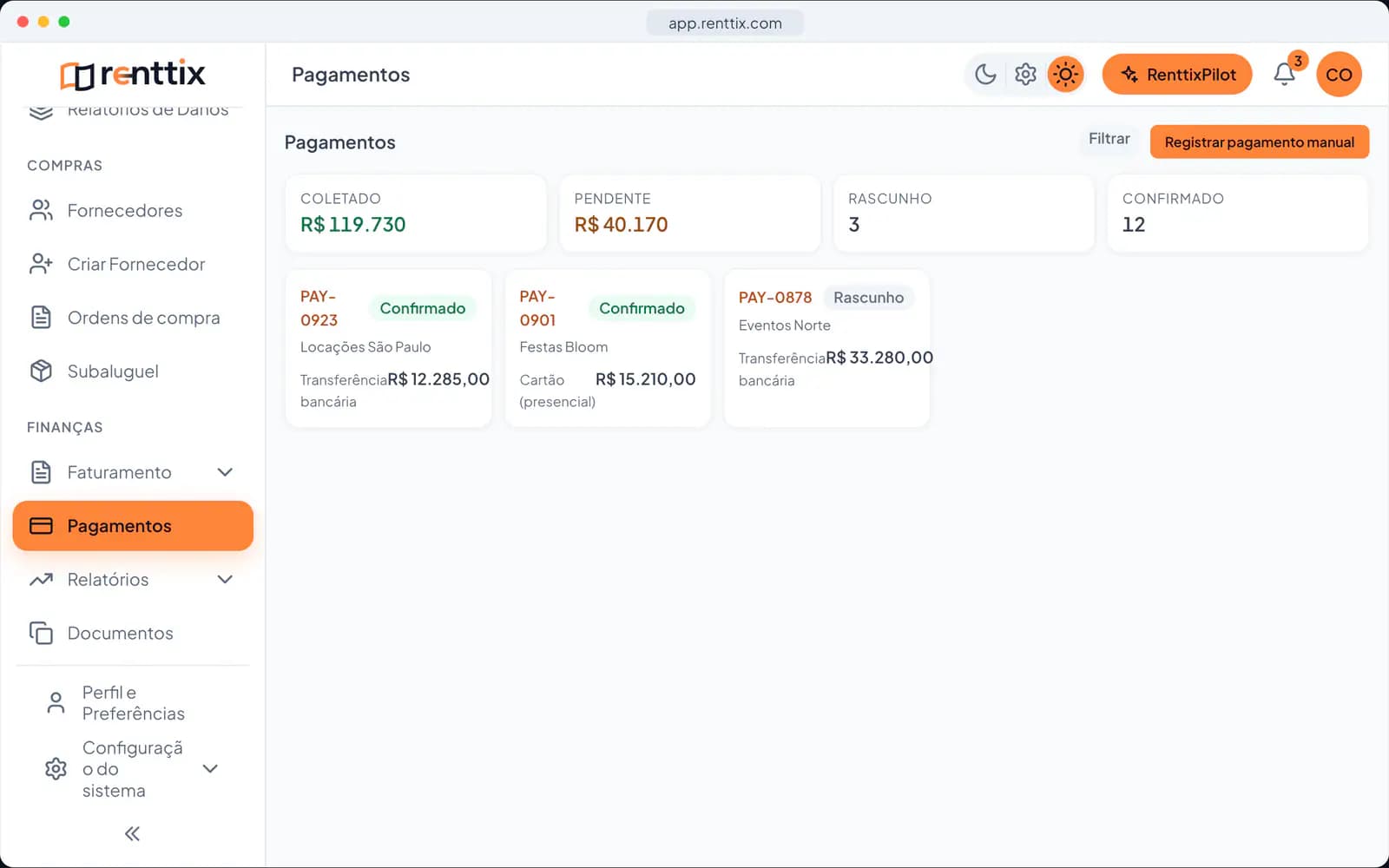
Task: Select Pagamentos sidebar item
Action: tap(133, 526)
